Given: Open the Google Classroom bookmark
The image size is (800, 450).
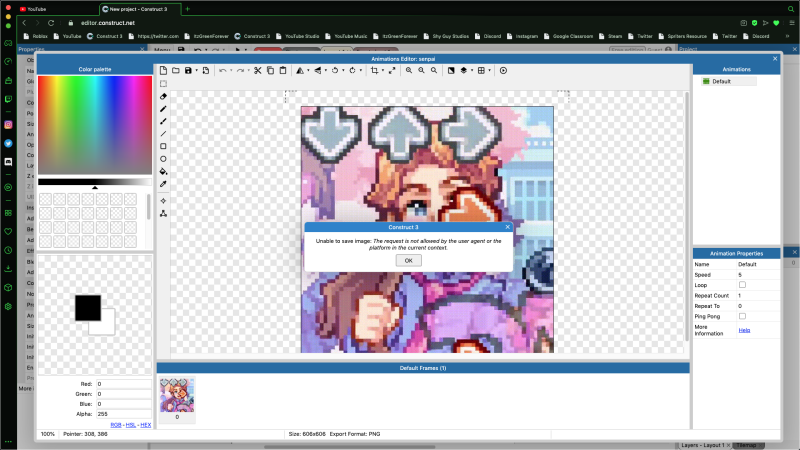Looking at the screenshot, I should tap(568, 36).
